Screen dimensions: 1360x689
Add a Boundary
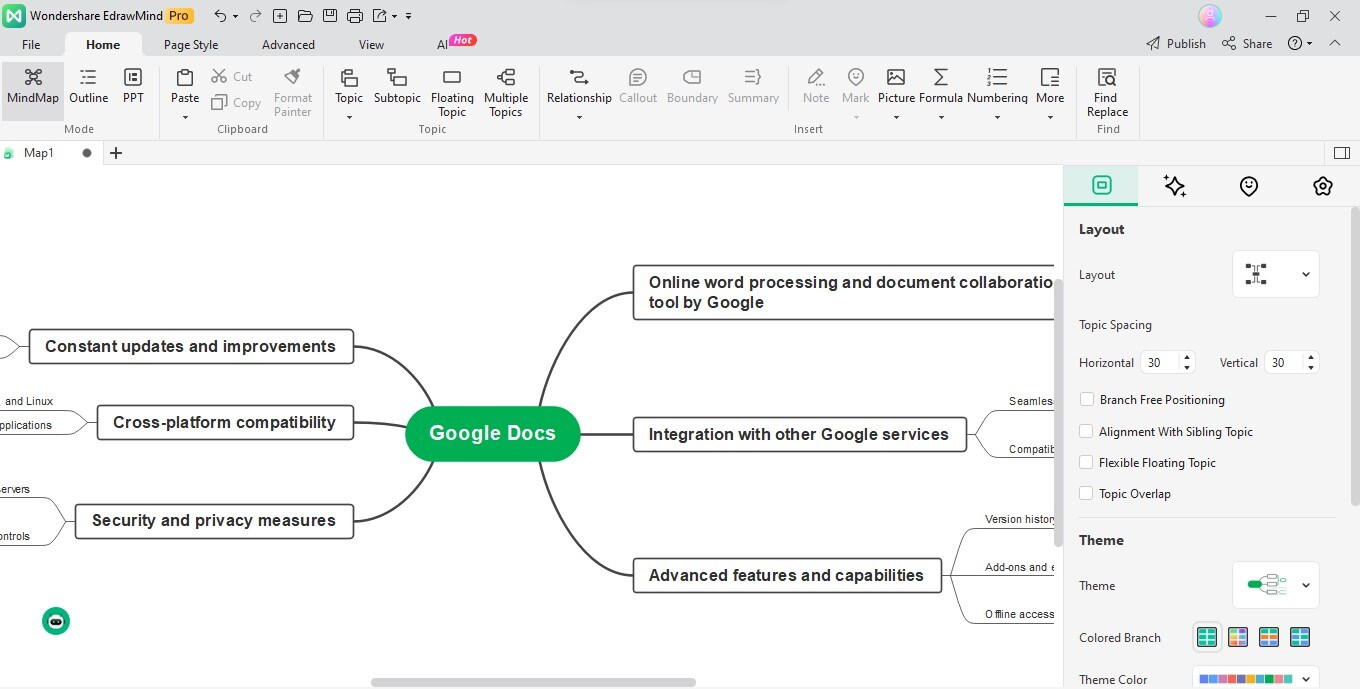[692, 87]
